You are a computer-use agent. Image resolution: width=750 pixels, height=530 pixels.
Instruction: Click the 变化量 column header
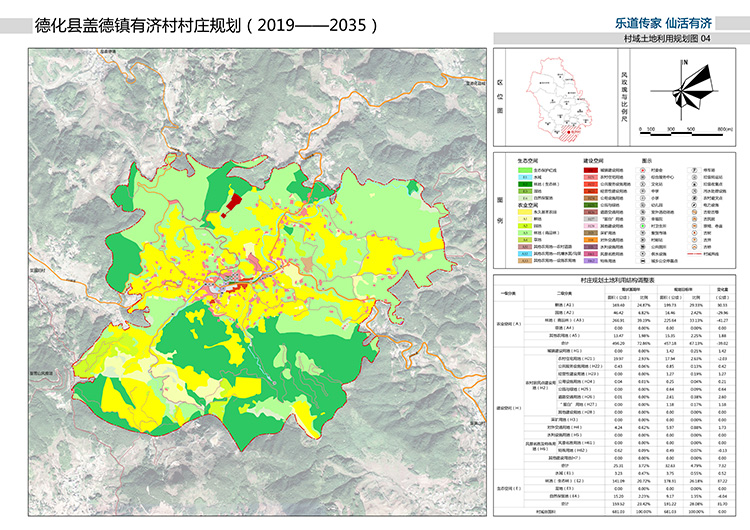coord(723,289)
